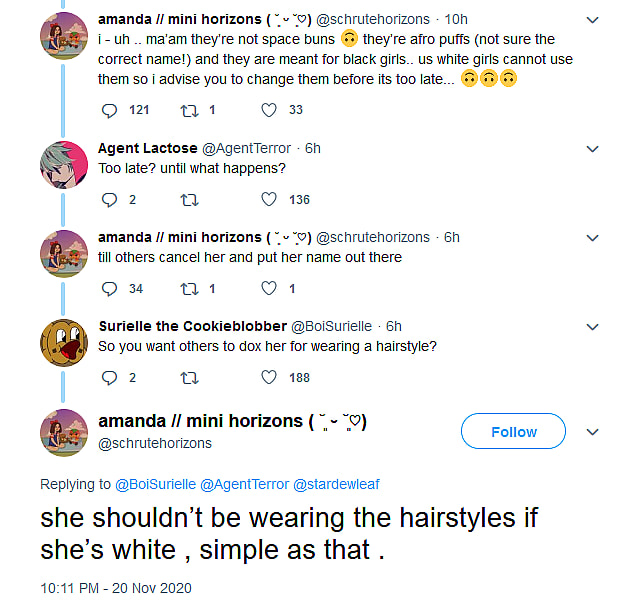The image size is (640, 606).
Task: Like Surielle the Cookieblobber's tweet
Action: point(268,378)
